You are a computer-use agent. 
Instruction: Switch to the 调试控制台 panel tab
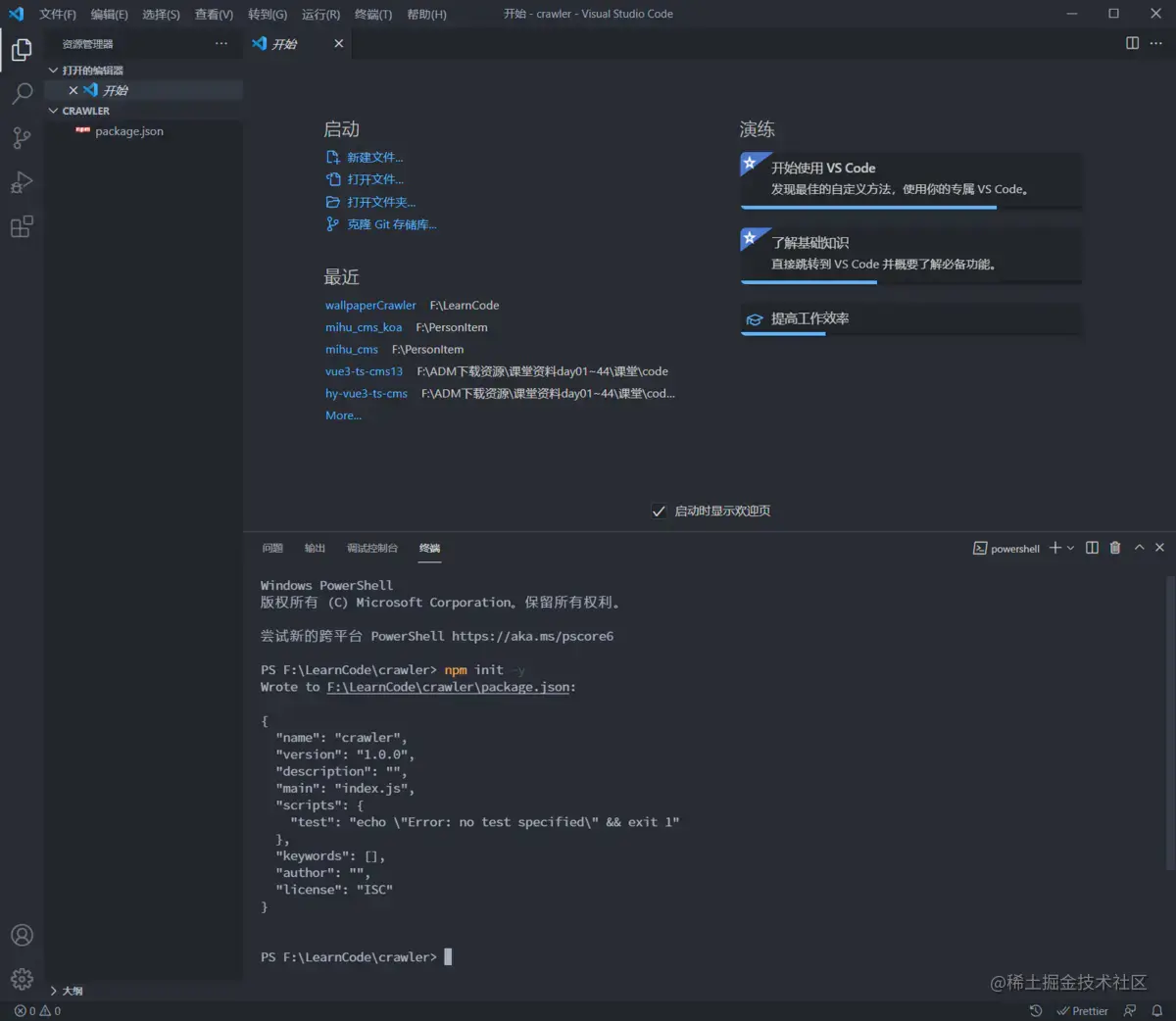pyautogui.click(x=372, y=548)
